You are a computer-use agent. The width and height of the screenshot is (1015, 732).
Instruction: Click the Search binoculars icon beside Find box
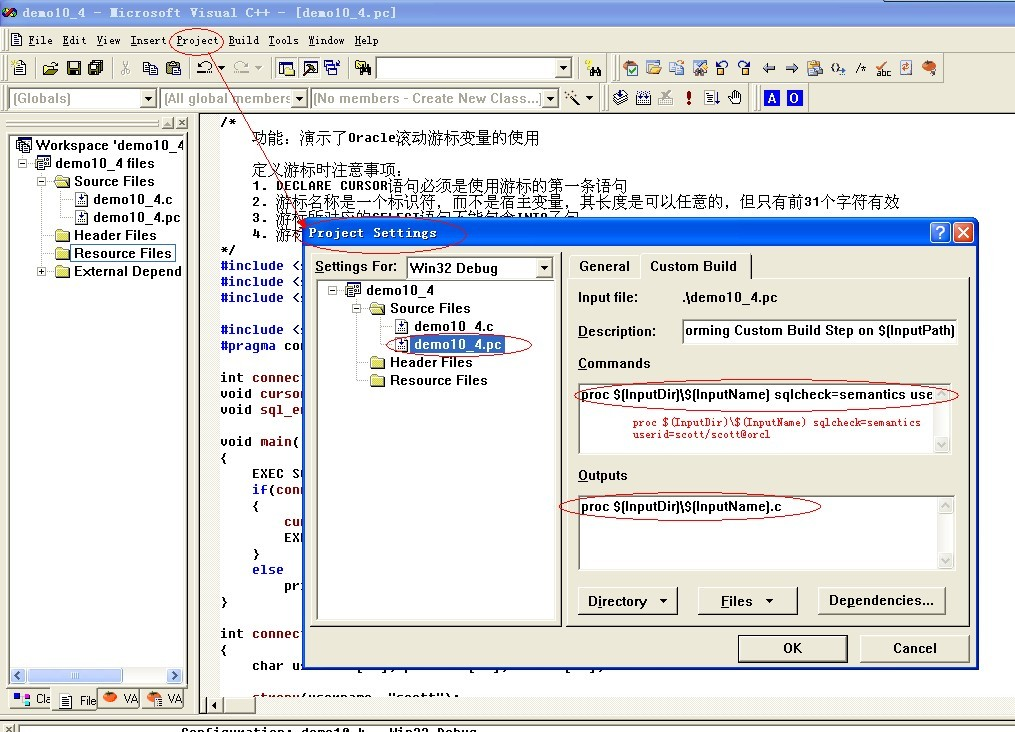click(593, 68)
